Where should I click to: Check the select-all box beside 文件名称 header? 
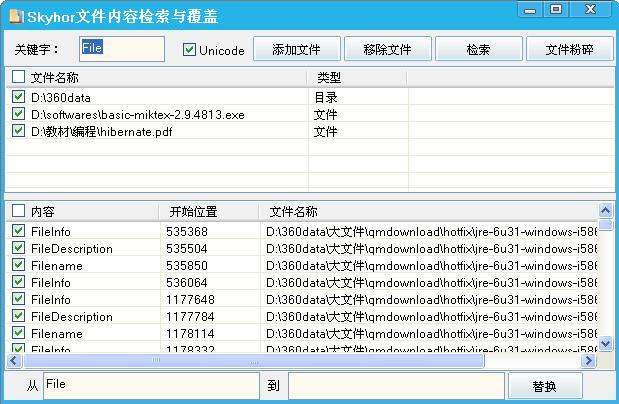click(18, 77)
